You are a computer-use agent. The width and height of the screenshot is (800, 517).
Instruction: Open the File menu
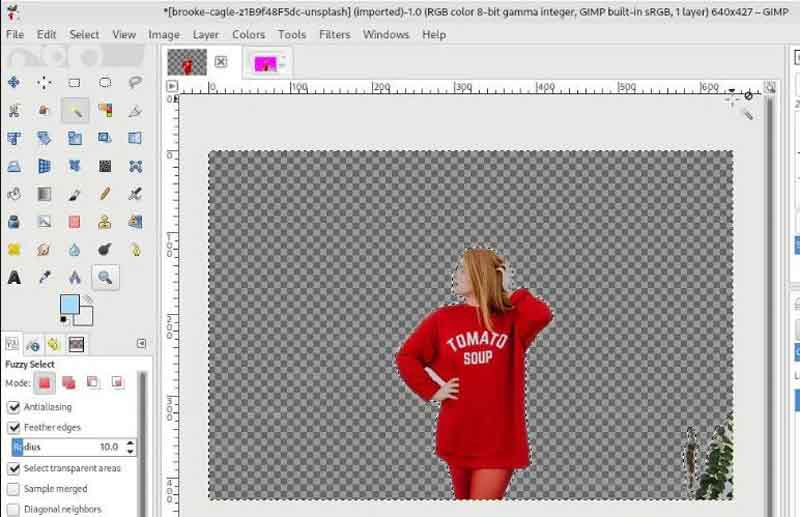click(15, 34)
